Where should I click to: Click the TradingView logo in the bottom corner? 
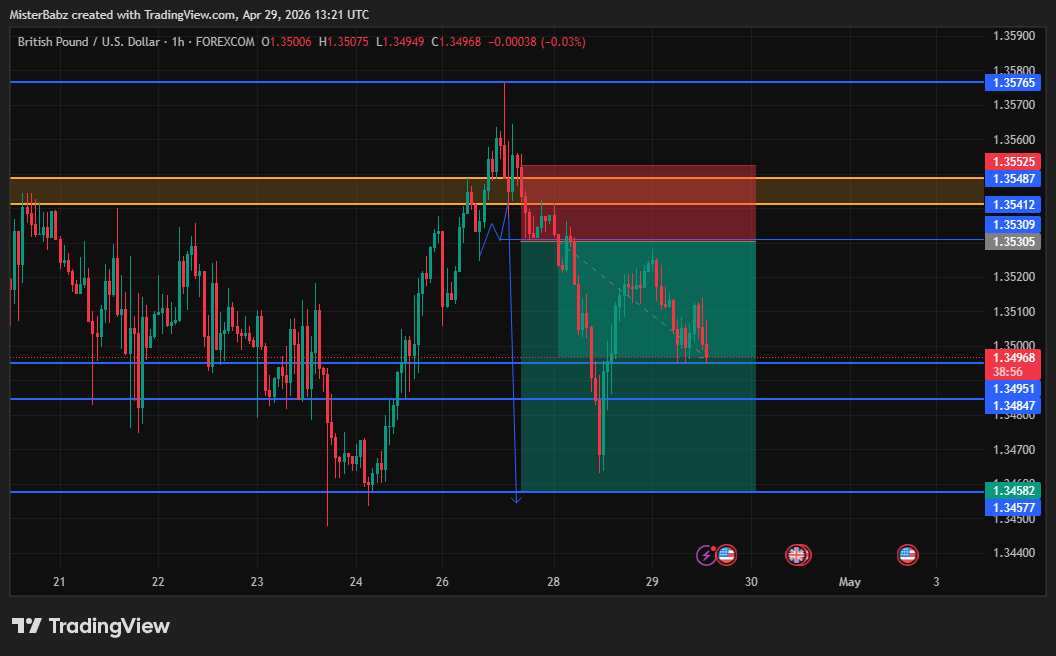(90, 626)
